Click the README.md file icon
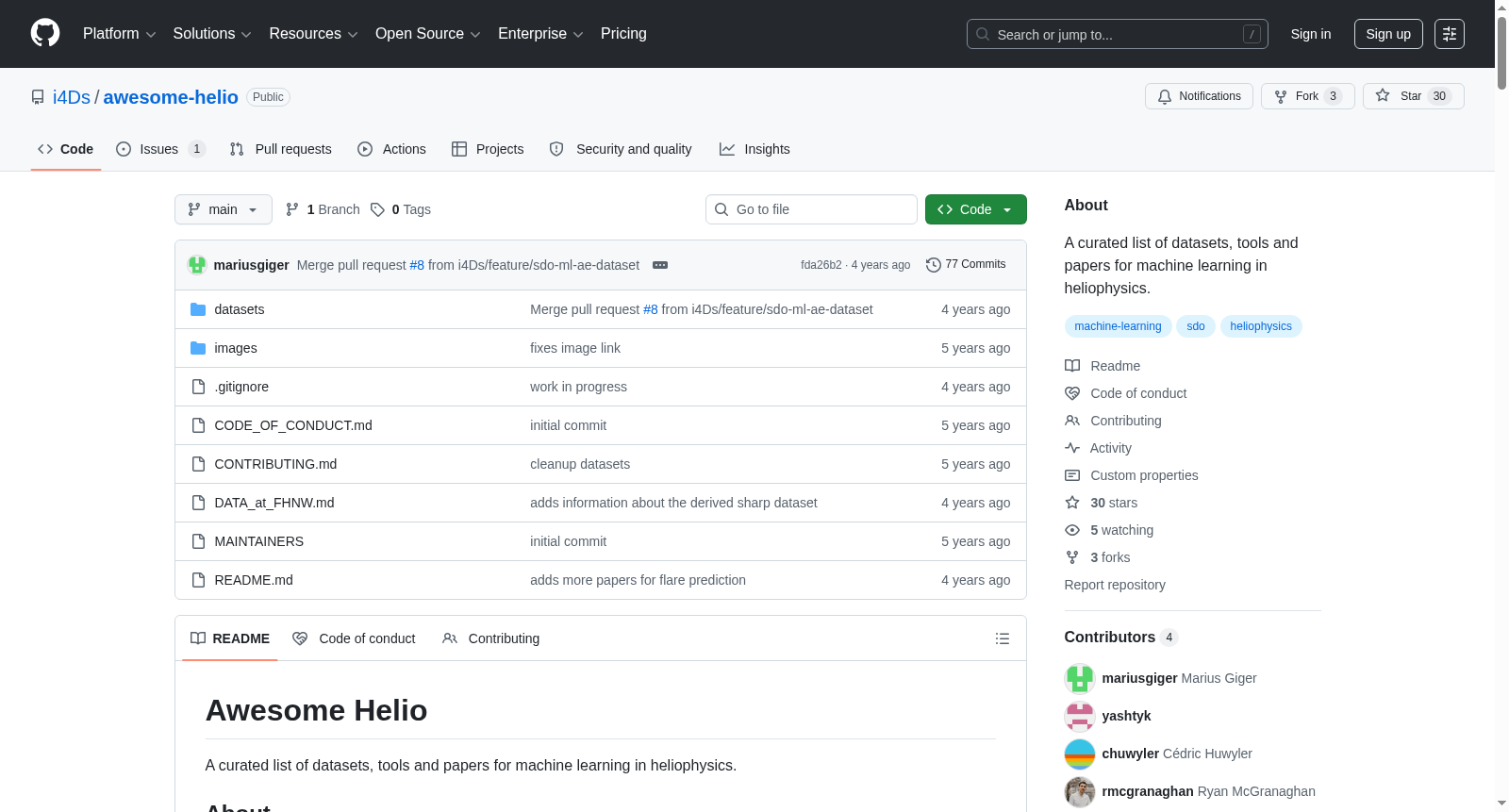Screen dimensions: 1509x812 pos(198,580)
